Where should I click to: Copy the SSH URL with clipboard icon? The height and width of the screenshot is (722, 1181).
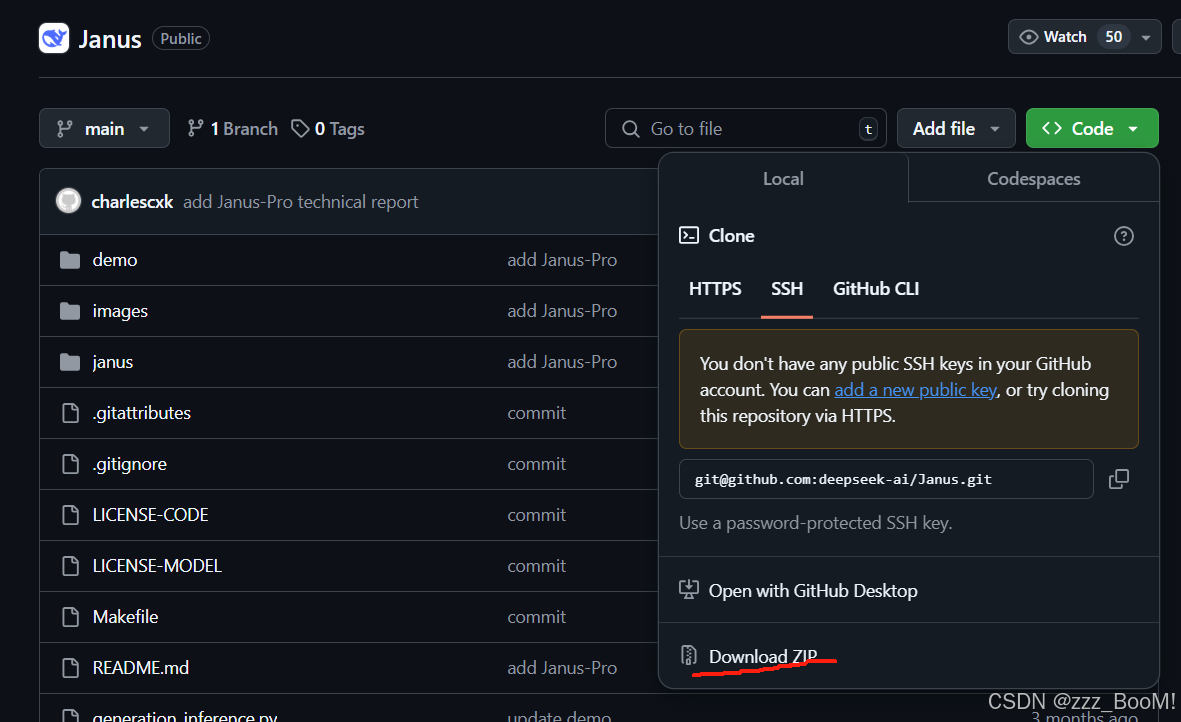1118,479
